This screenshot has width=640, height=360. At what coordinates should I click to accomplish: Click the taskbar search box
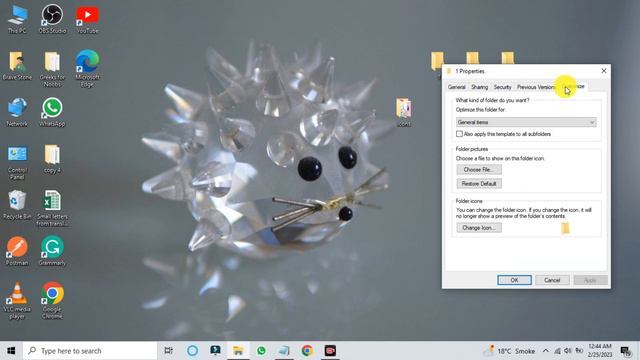click(90, 351)
